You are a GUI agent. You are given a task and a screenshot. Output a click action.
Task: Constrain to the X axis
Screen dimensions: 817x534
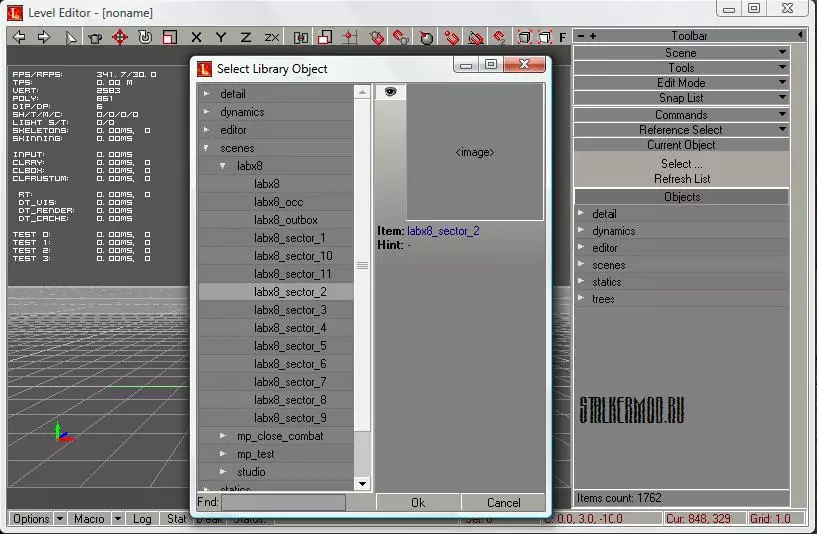tap(196, 38)
